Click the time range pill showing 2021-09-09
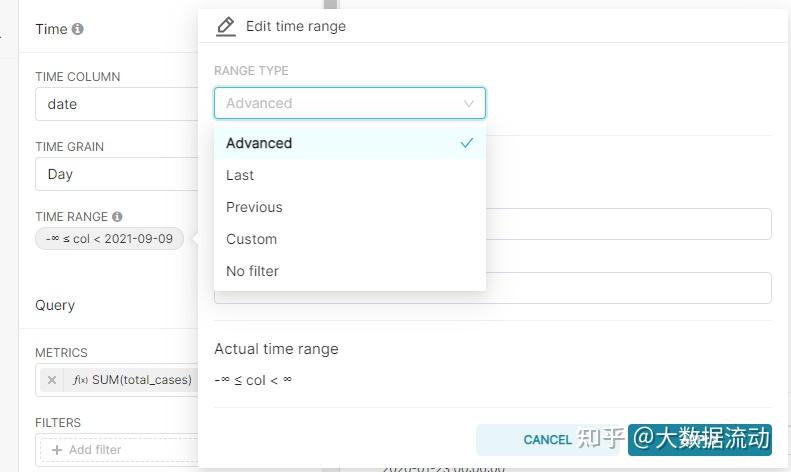The image size is (791, 472). click(109, 239)
